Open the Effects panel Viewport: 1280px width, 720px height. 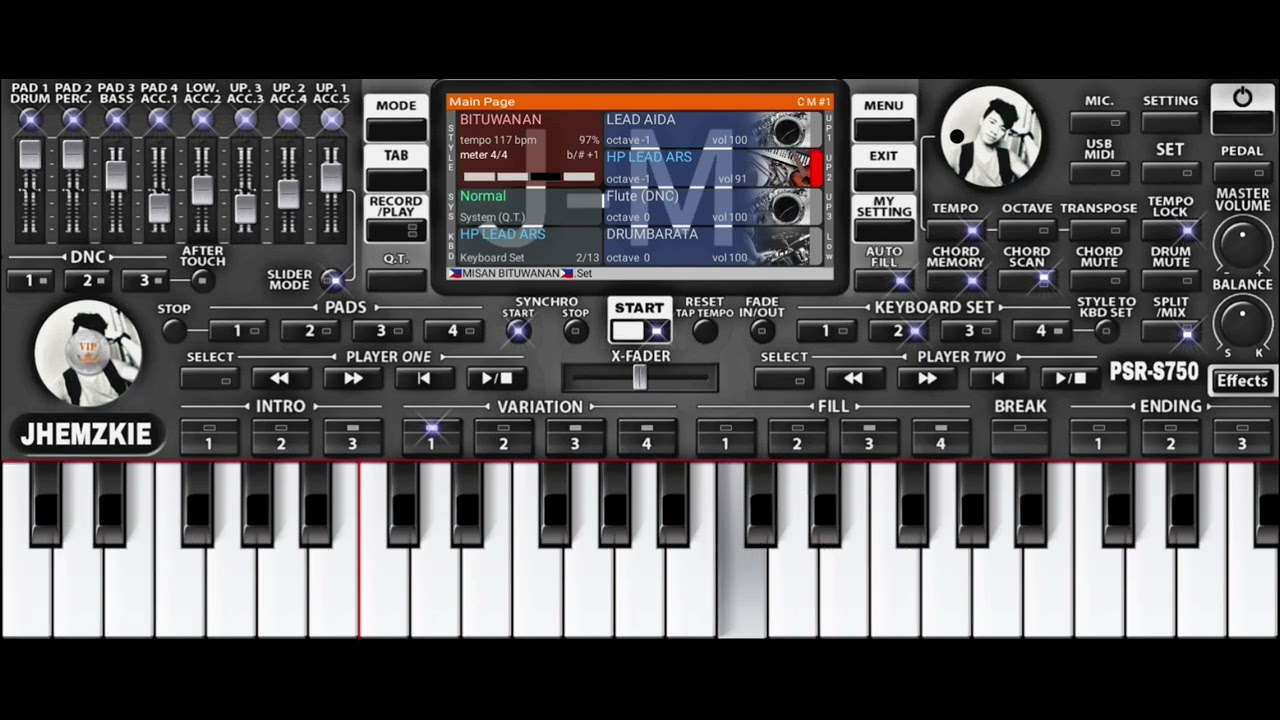pos(1242,381)
